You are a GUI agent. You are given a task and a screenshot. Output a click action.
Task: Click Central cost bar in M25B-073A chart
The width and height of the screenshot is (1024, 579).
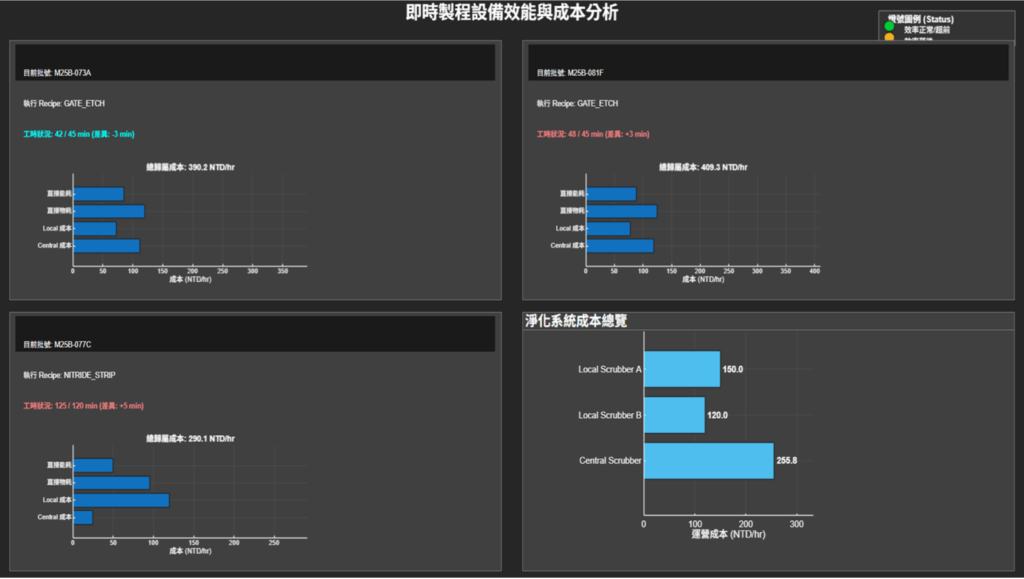click(x=106, y=246)
